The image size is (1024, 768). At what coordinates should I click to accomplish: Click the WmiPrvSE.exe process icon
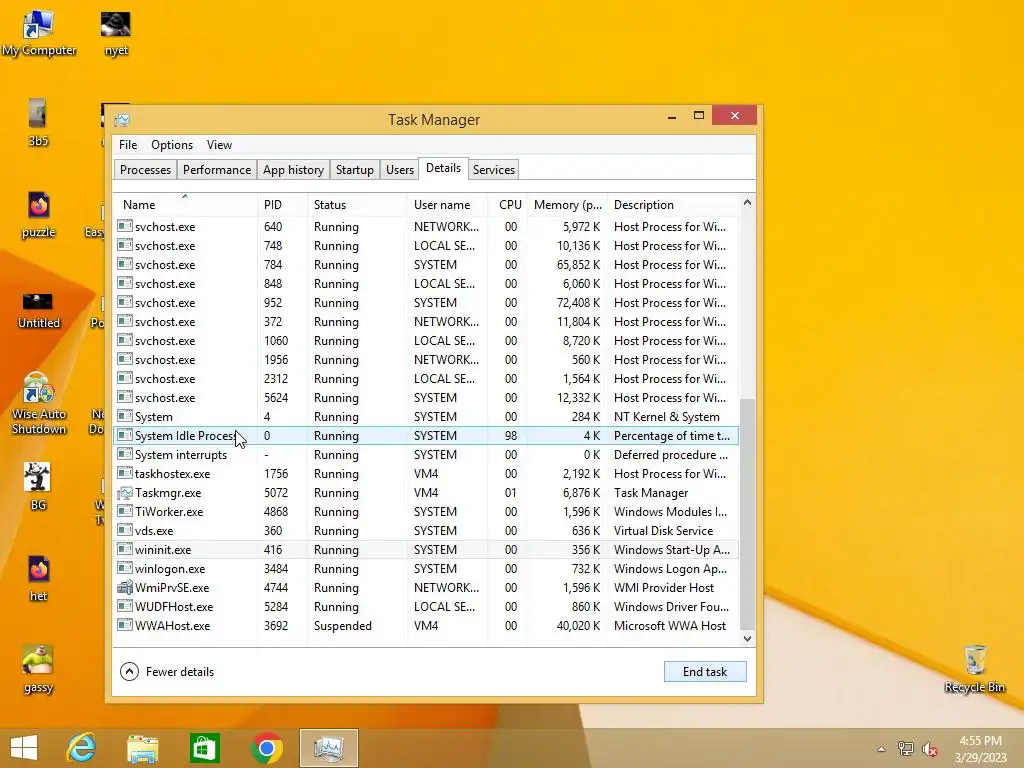click(125, 588)
